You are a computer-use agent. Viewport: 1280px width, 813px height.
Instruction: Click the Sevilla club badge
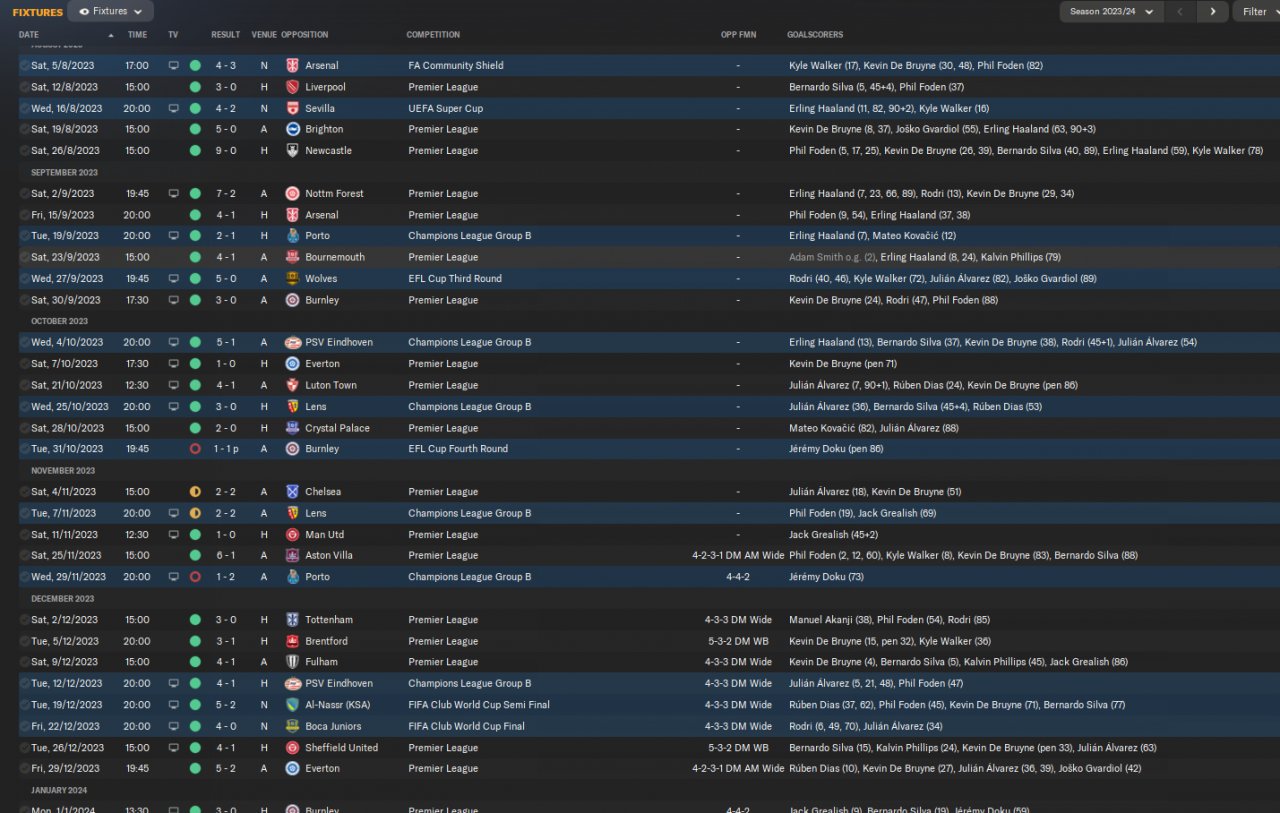tap(293, 108)
